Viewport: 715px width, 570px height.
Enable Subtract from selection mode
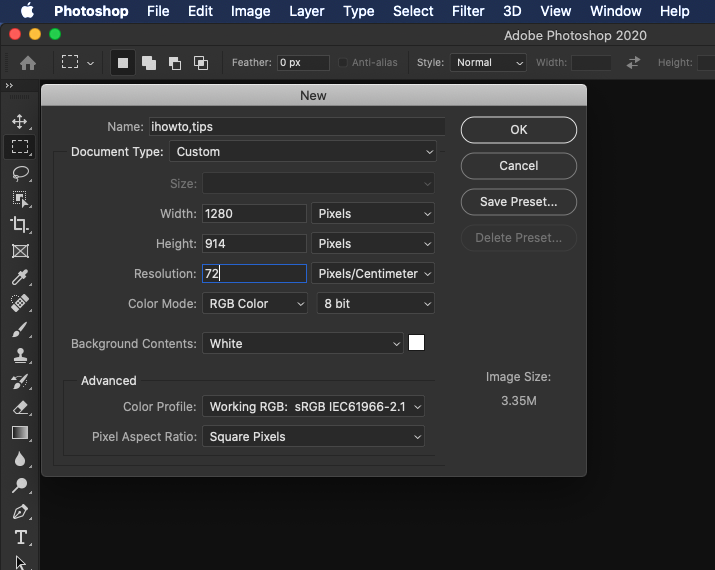click(x=174, y=62)
